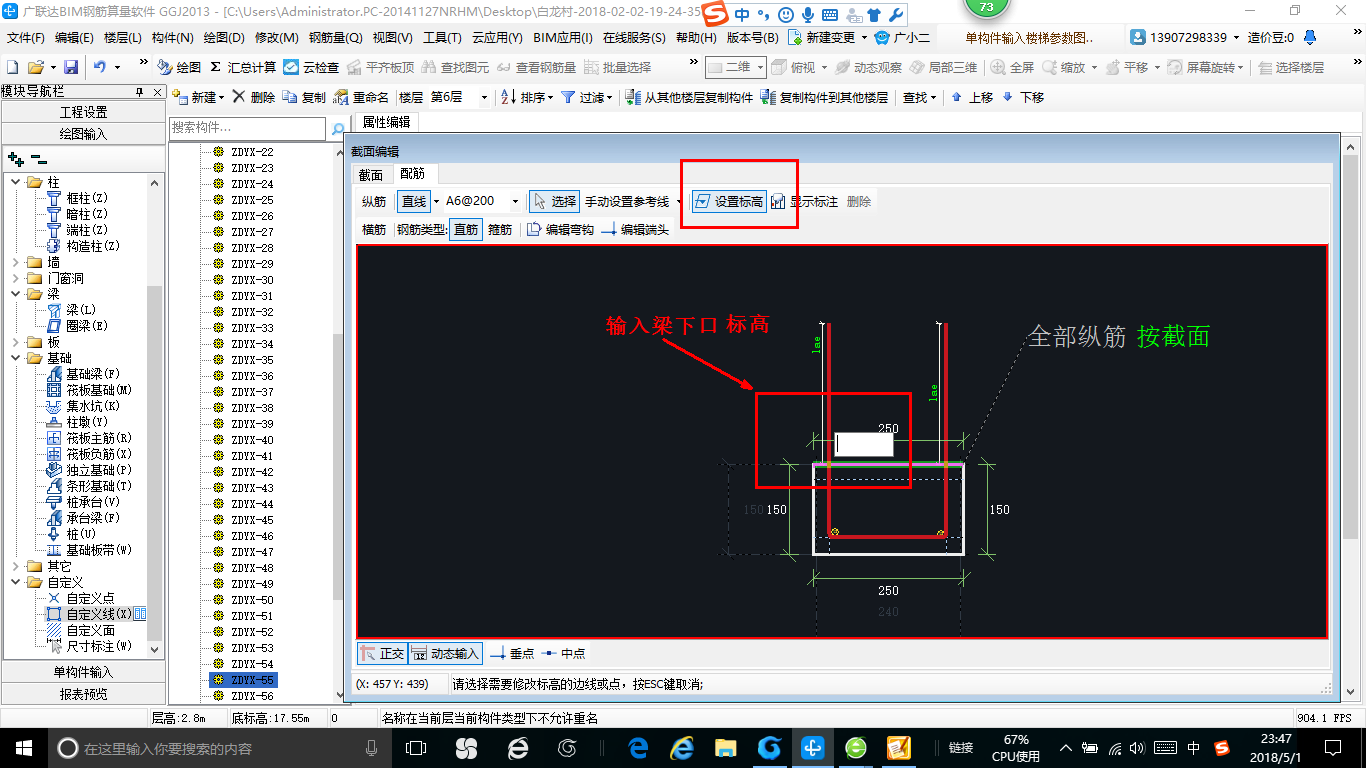Click the Windows Start button
The width and height of the screenshot is (1366, 768).
(22, 748)
